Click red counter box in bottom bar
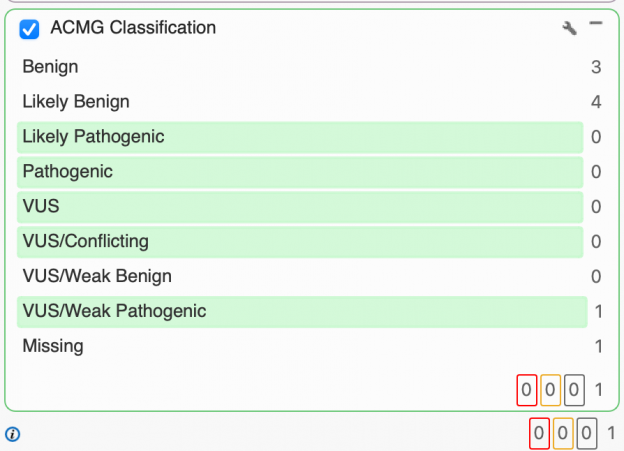The image size is (624, 451). tap(539, 434)
